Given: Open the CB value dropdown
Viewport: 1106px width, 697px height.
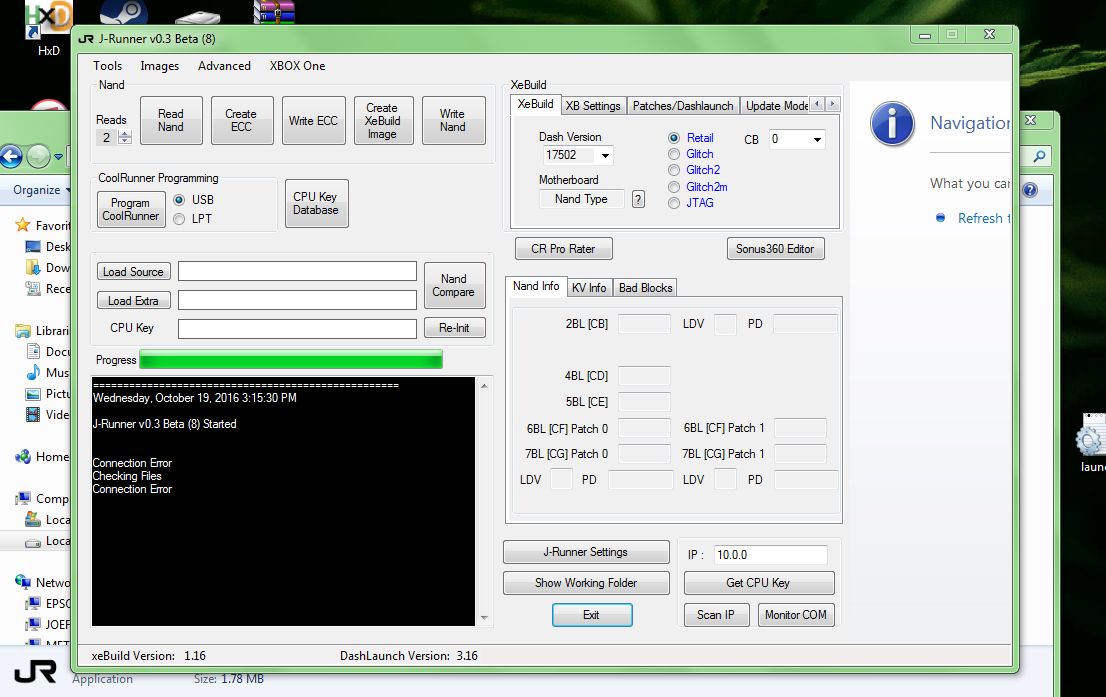Looking at the screenshot, I should click(817, 140).
